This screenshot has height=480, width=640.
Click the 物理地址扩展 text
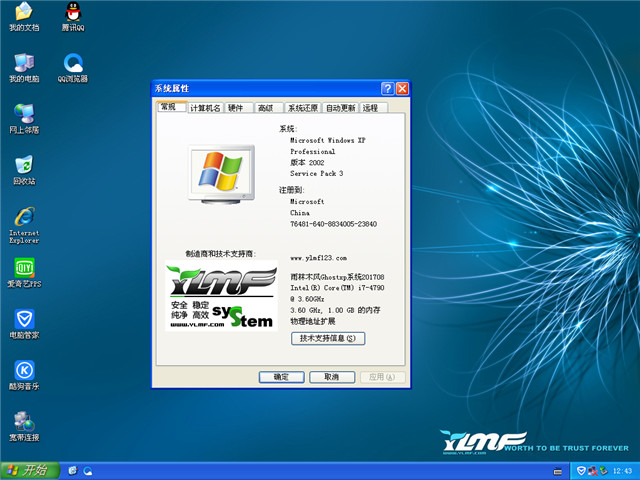[313, 321]
